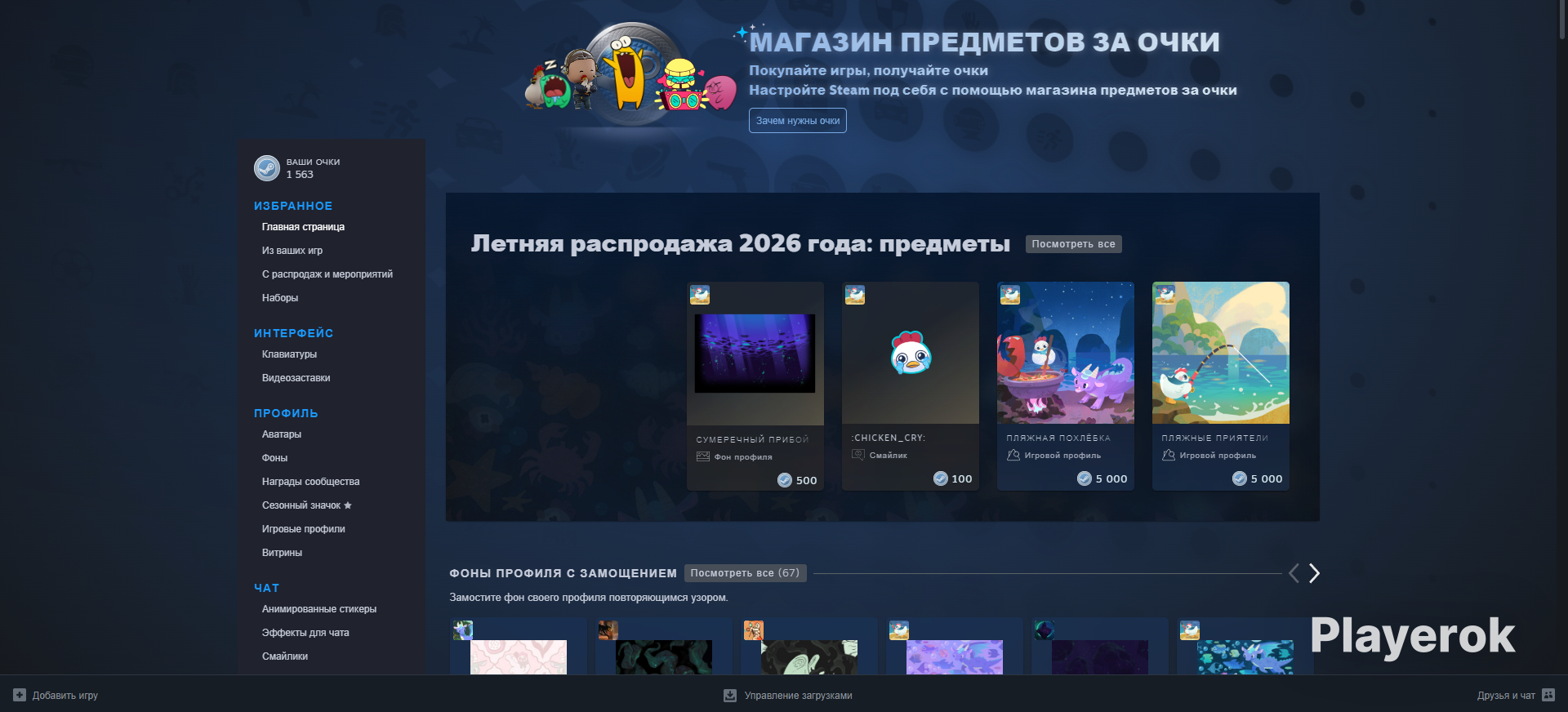Click the points coin next to price 500
Screen dimensions: 1568x712
pyautogui.click(x=785, y=480)
